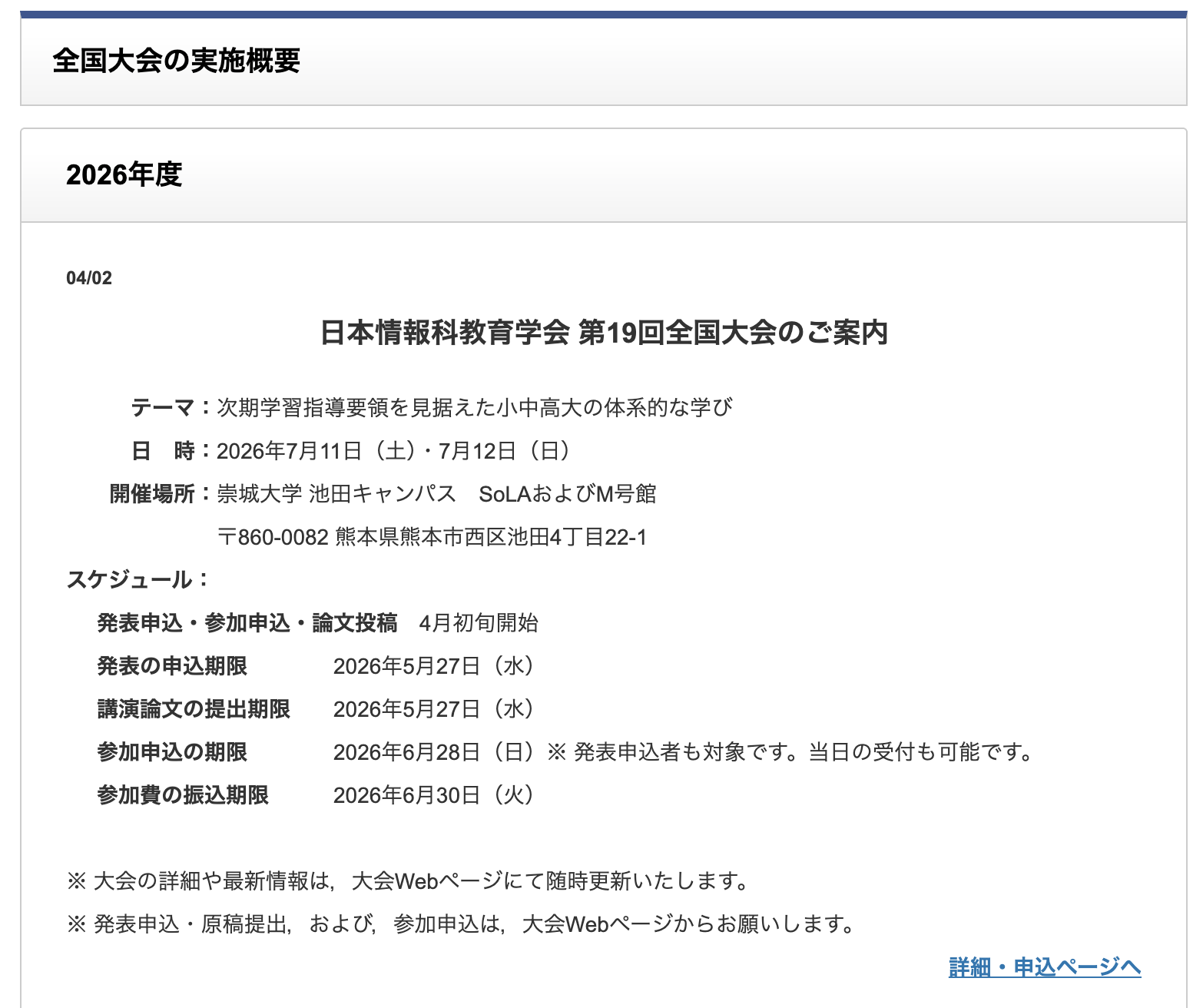Click the 第19回全国大会のご案内 title
The height and width of the screenshot is (1008, 1203).
733,333
